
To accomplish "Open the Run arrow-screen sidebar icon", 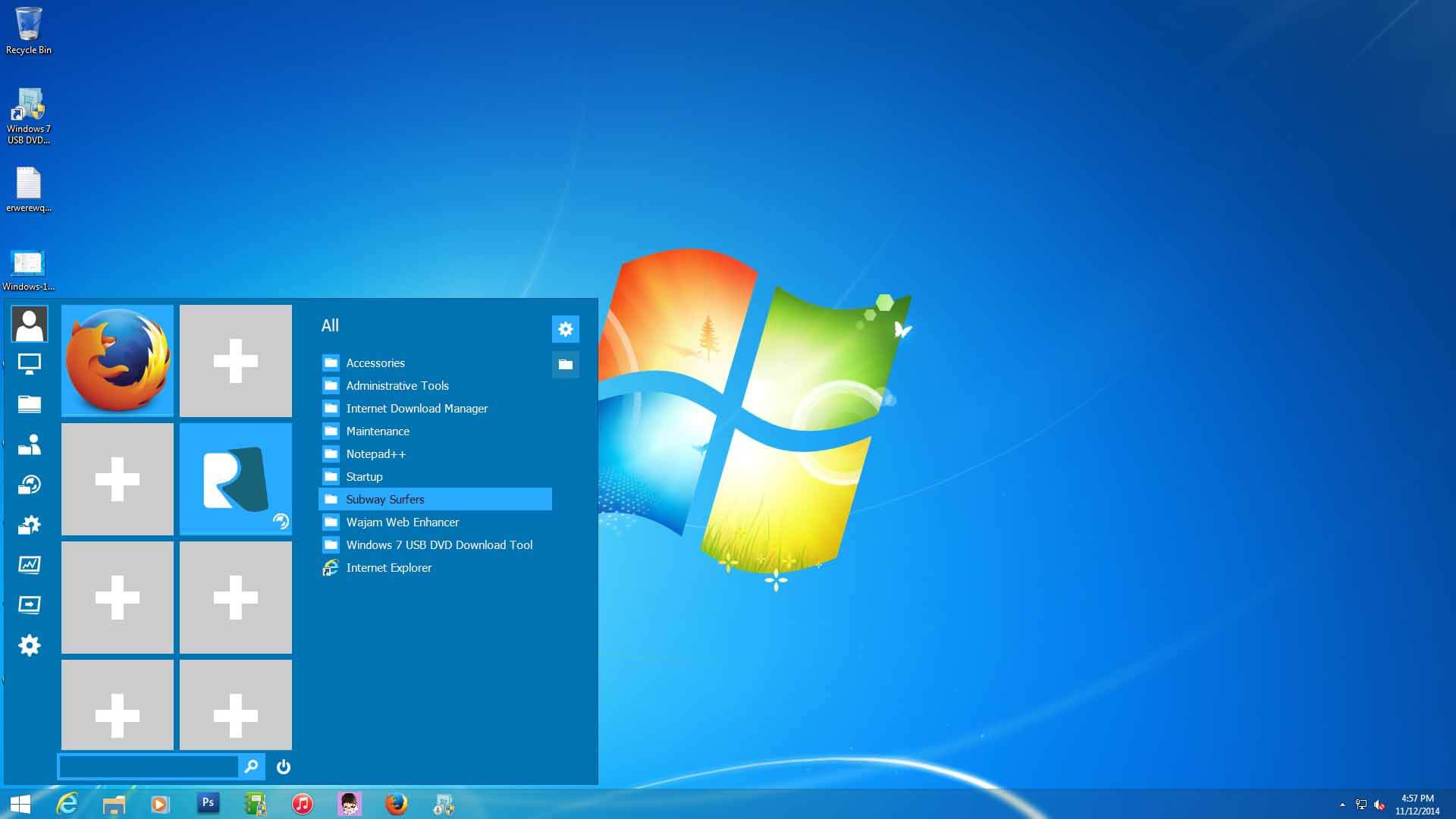I will [x=30, y=605].
